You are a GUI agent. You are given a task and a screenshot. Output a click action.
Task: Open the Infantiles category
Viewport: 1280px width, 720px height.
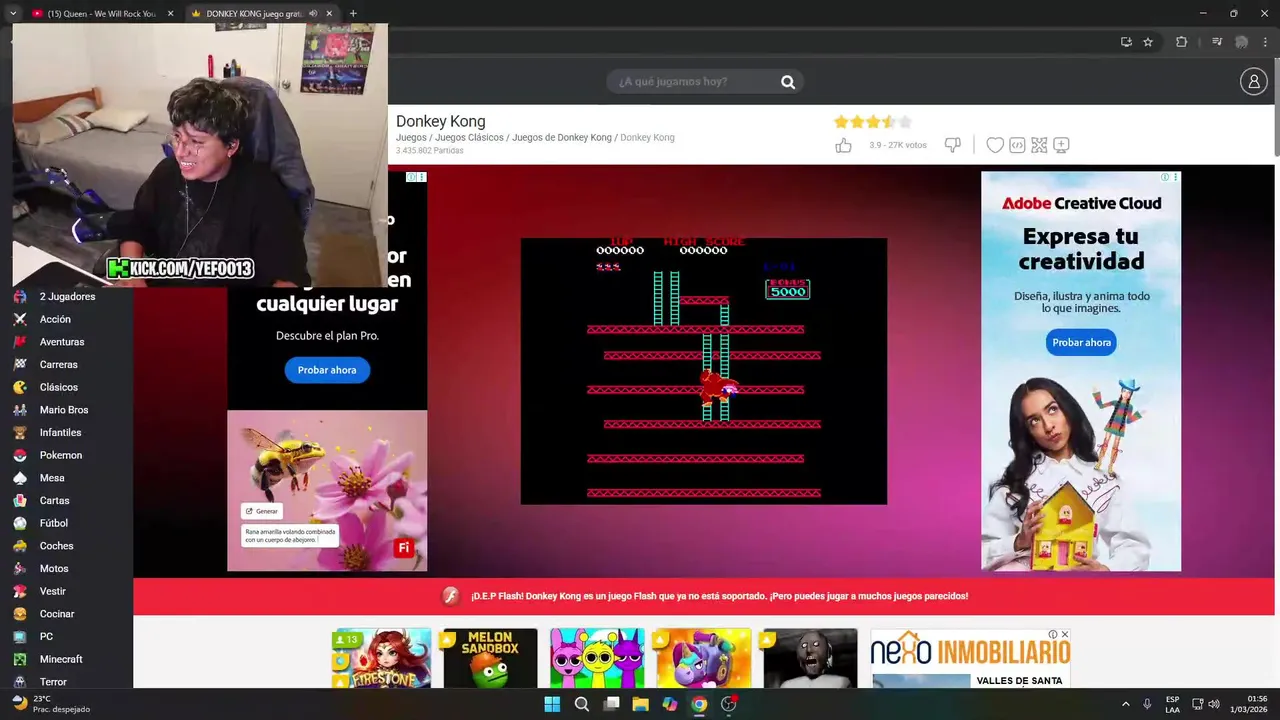(x=60, y=433)
